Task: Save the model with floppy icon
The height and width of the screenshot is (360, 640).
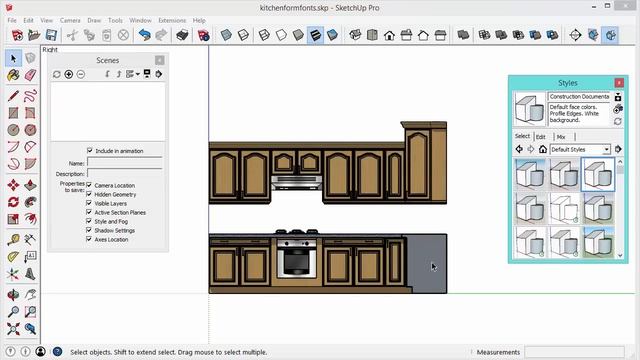Action: pos(51,35)
